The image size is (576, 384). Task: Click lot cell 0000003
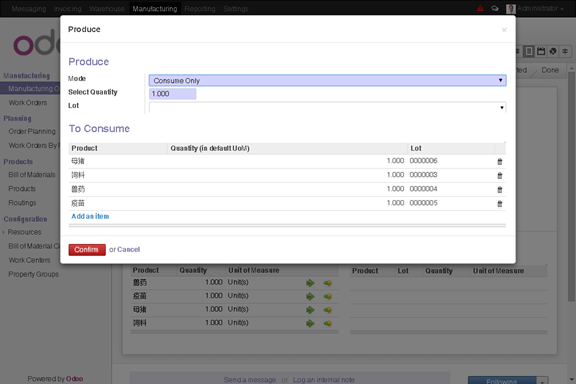click(x=424, y=175)
